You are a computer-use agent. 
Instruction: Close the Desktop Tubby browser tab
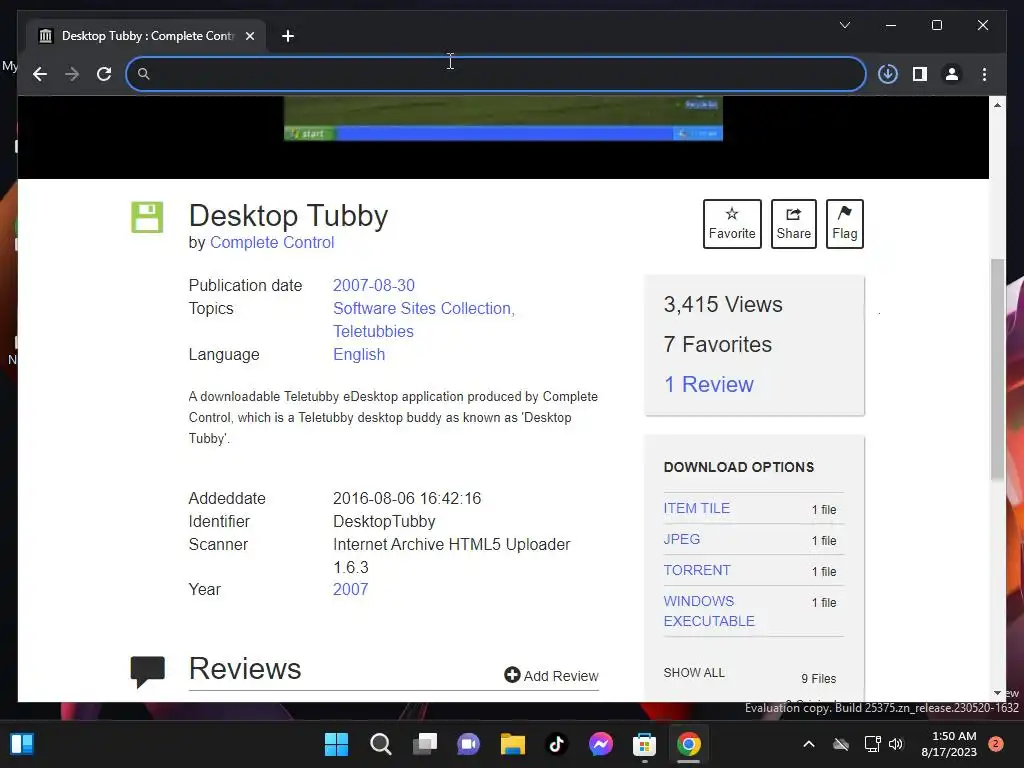click(249, 36)
